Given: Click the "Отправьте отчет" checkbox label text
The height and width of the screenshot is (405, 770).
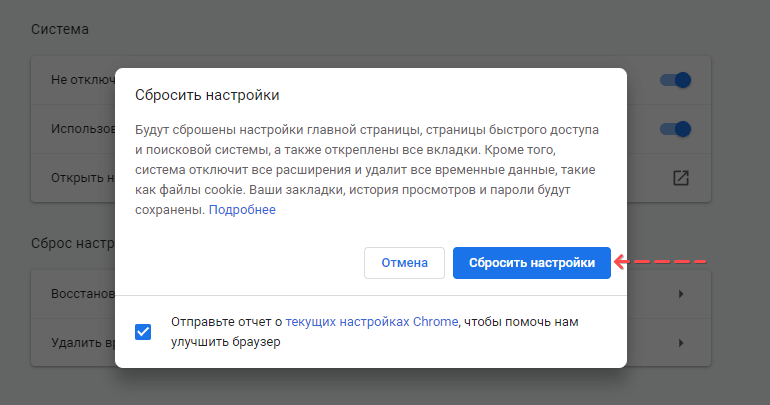Looking at the screenshot, I should click(226, 322).
